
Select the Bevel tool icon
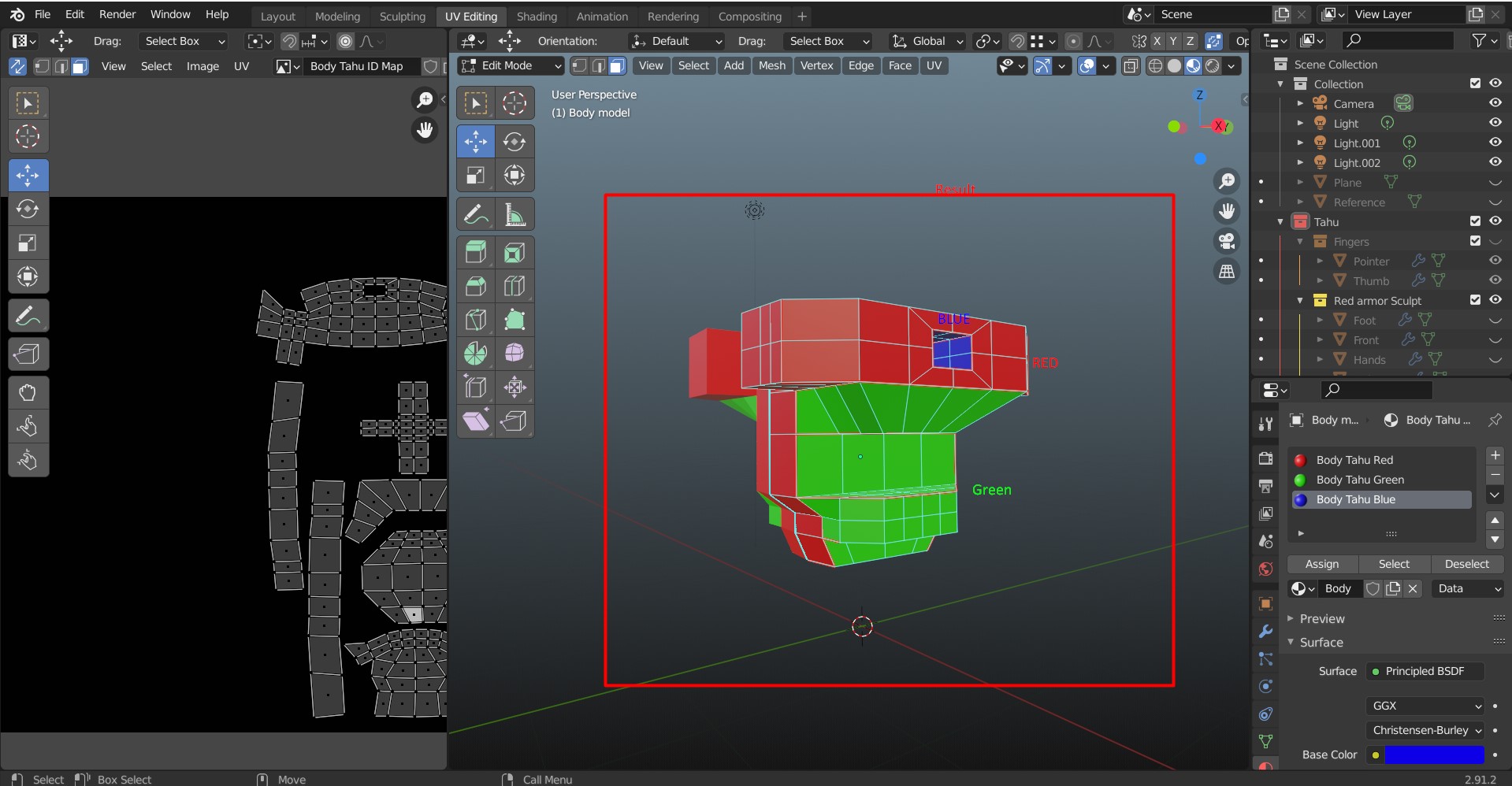point(475,286)
